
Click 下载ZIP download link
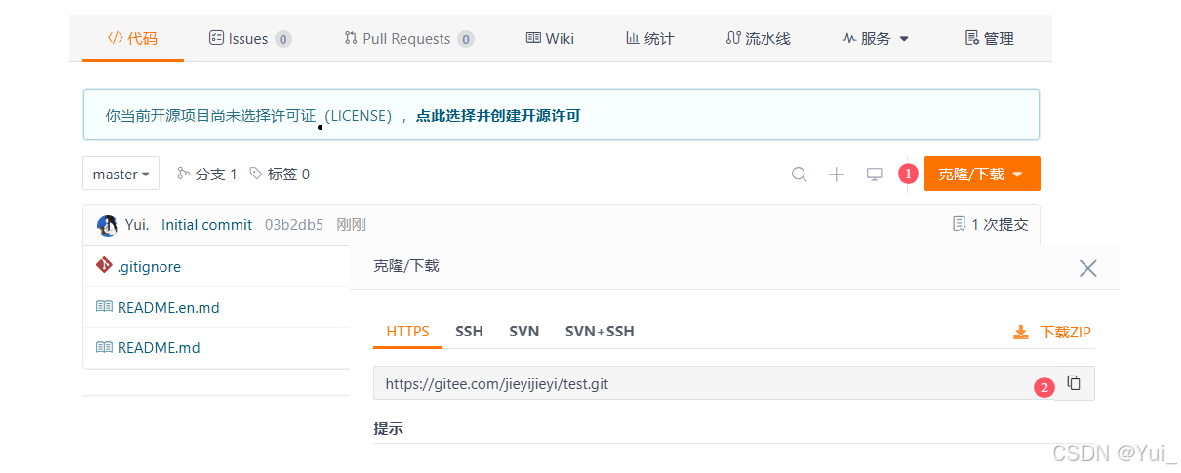(1052, 332)
